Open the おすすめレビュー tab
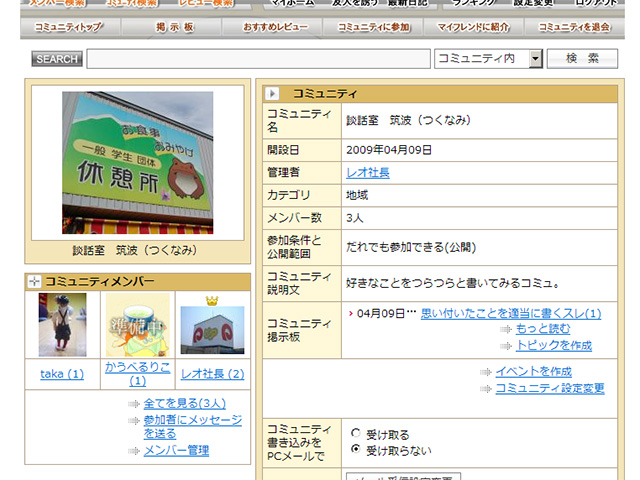Image resolution: width=640 pixels, height=480 pixels. (275, 27)
